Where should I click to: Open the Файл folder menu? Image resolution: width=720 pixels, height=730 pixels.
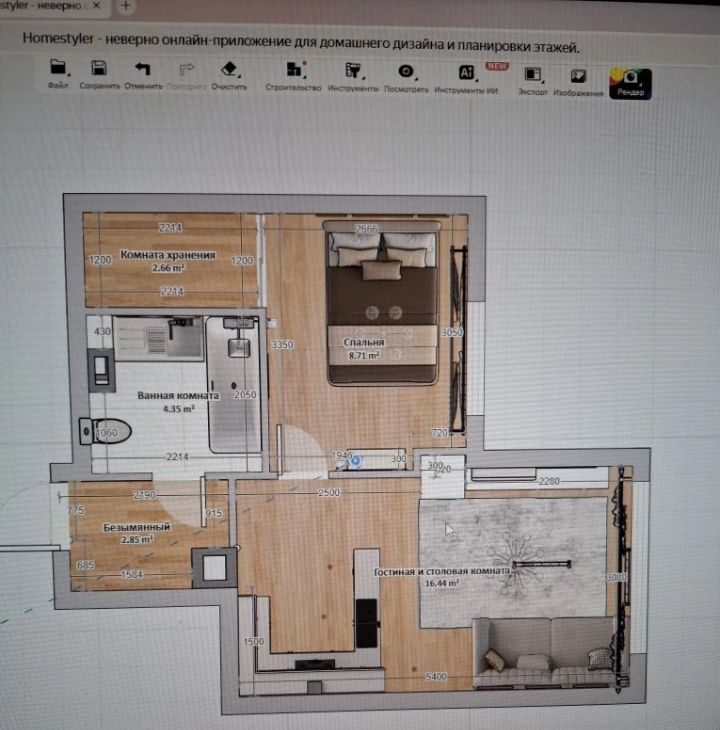point(58,70)
